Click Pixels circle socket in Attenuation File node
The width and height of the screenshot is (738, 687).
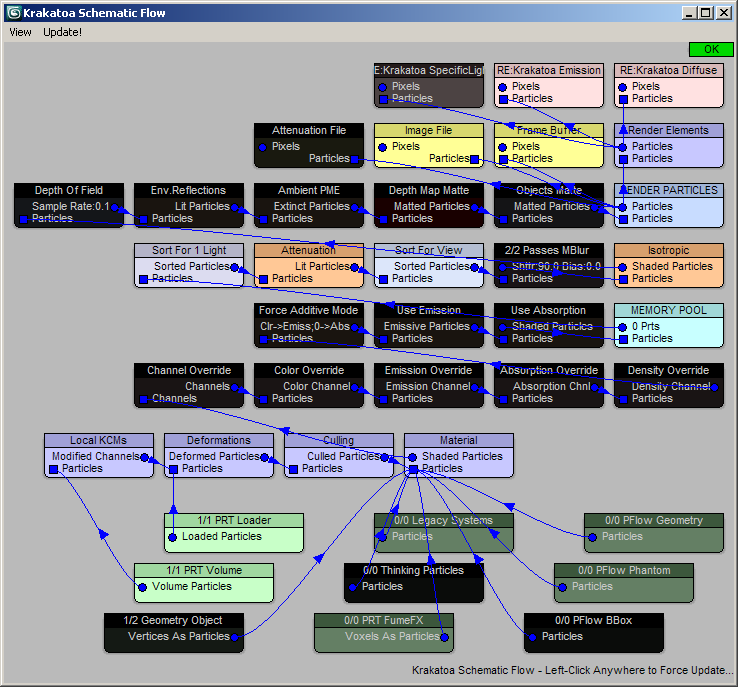click(x=263, y=147)
